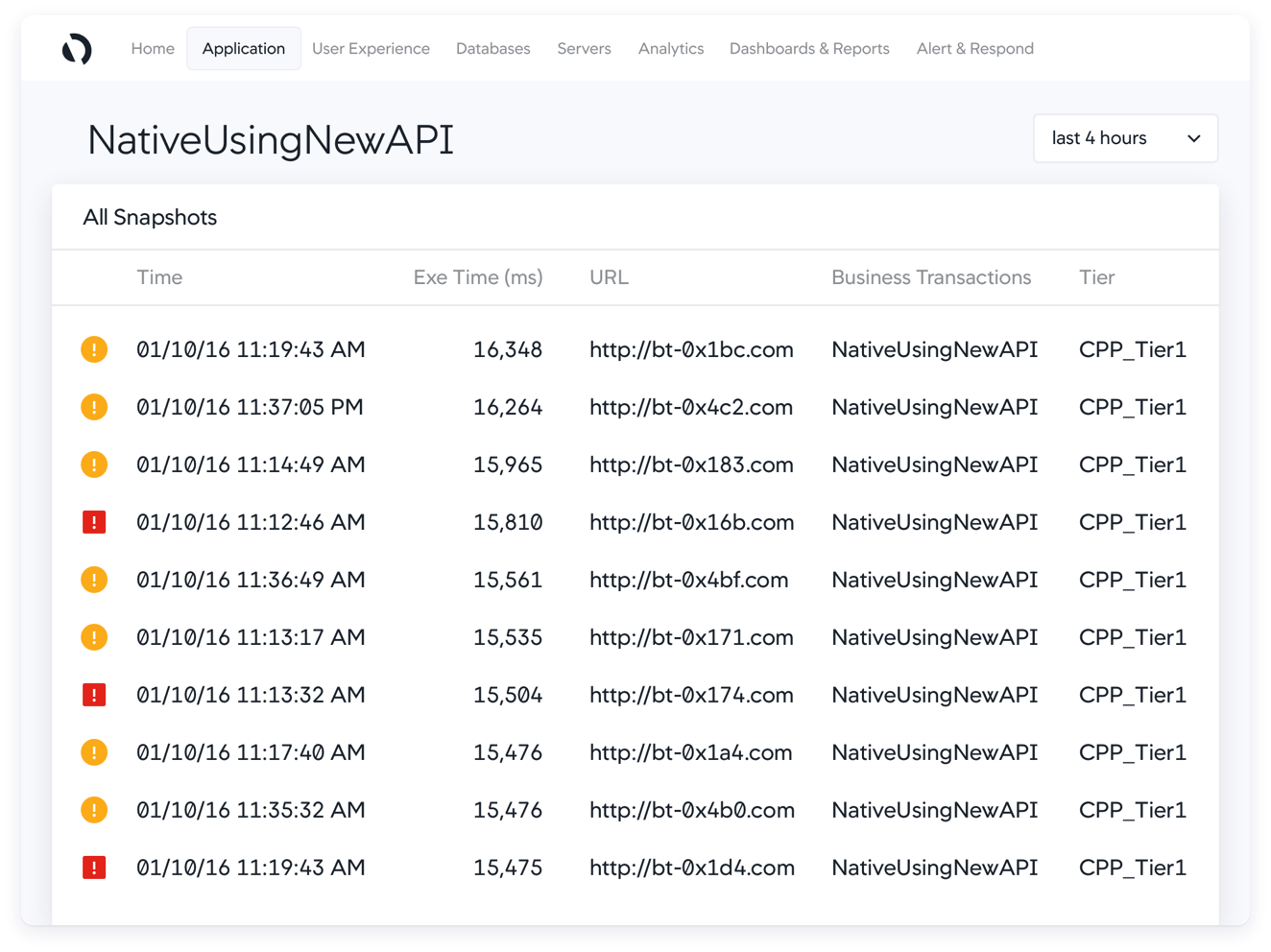Open link http://bt-0x1a4.com
This screenshot has height=952, width=1271.
(691, 752)
